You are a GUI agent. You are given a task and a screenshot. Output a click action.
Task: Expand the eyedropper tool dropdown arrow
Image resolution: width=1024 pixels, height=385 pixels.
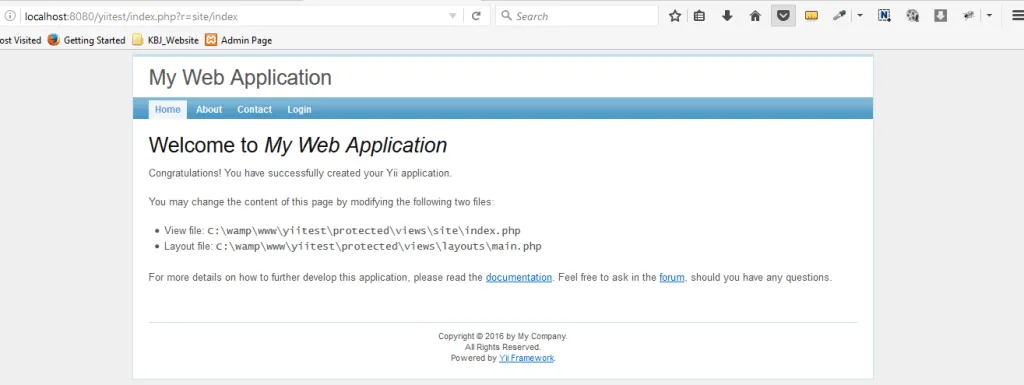859,16
